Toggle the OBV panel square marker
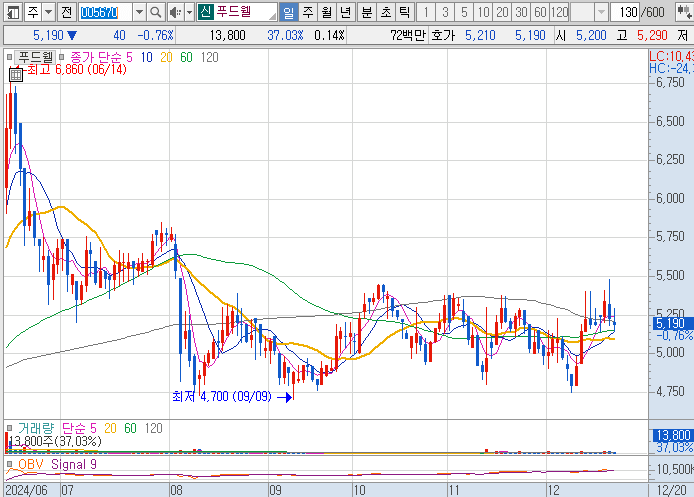The image size is (694, 497). coord(9,464)
